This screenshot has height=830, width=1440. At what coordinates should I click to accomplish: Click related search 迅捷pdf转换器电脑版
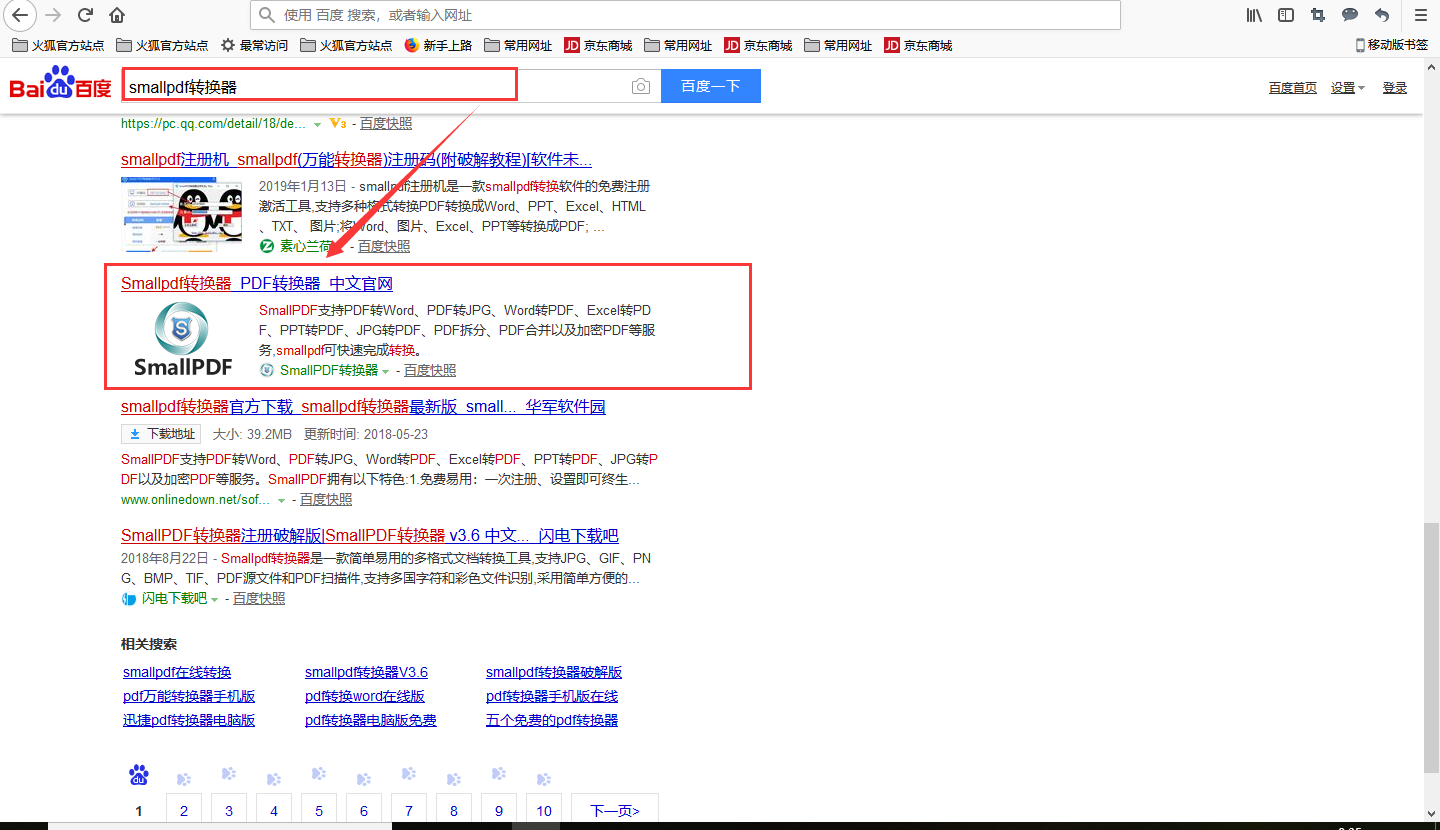[x=189, y=720]
